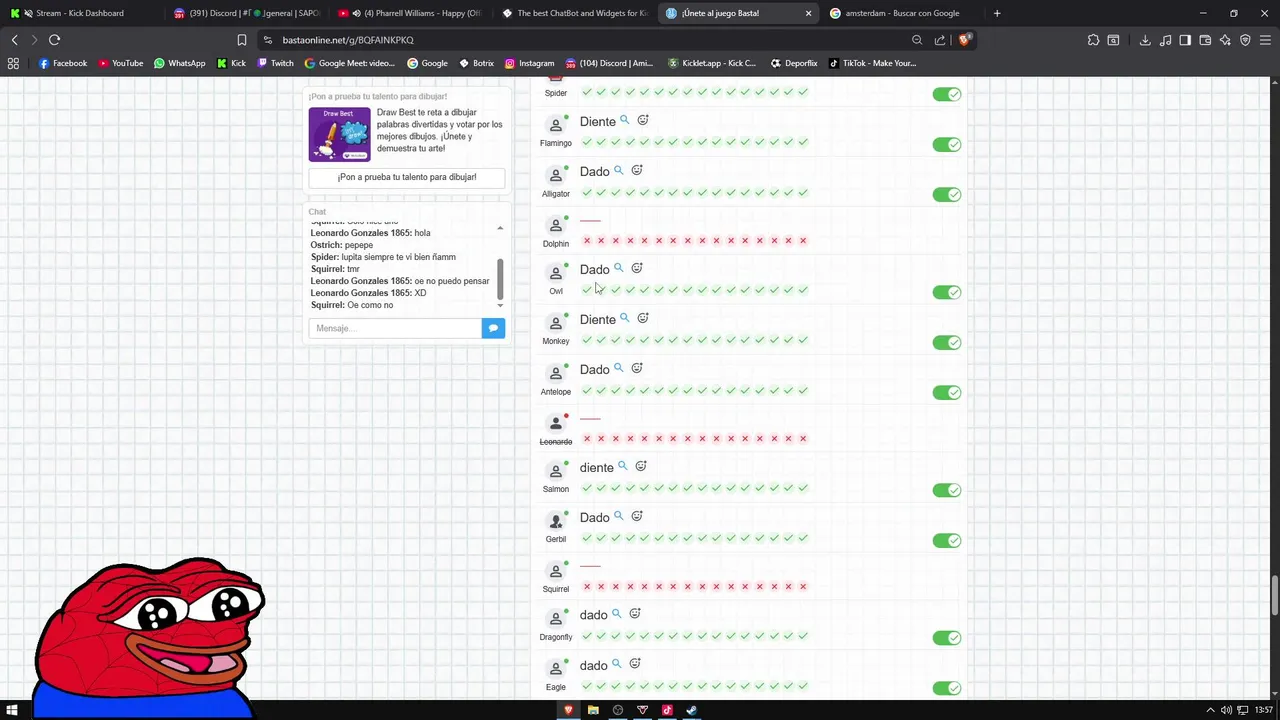Open Twitch bookmark

tap(276, 63)
